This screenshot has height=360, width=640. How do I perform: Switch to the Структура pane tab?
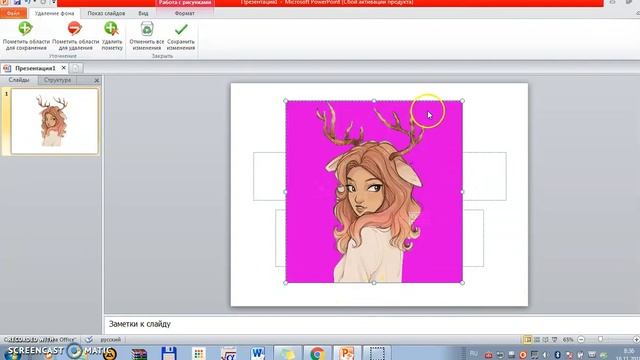point(58,80)
